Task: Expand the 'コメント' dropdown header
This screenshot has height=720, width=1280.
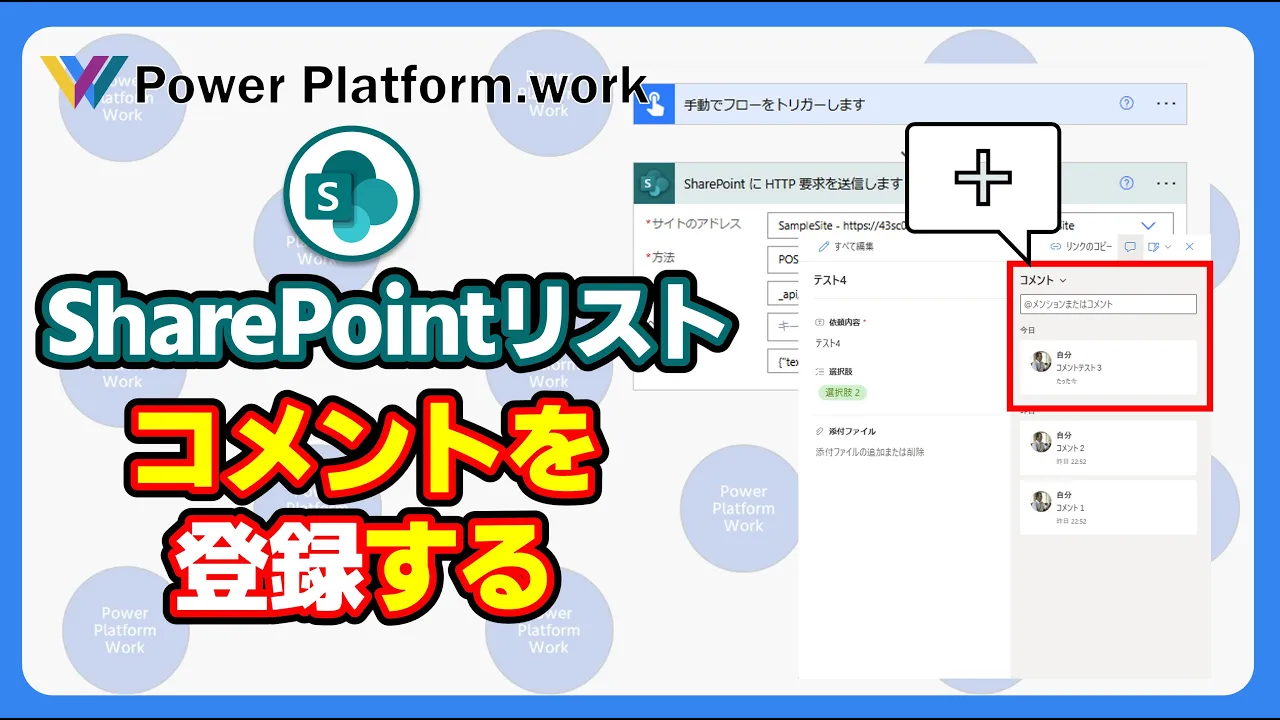Action: pyautogui.click(x=1043, y=280)
